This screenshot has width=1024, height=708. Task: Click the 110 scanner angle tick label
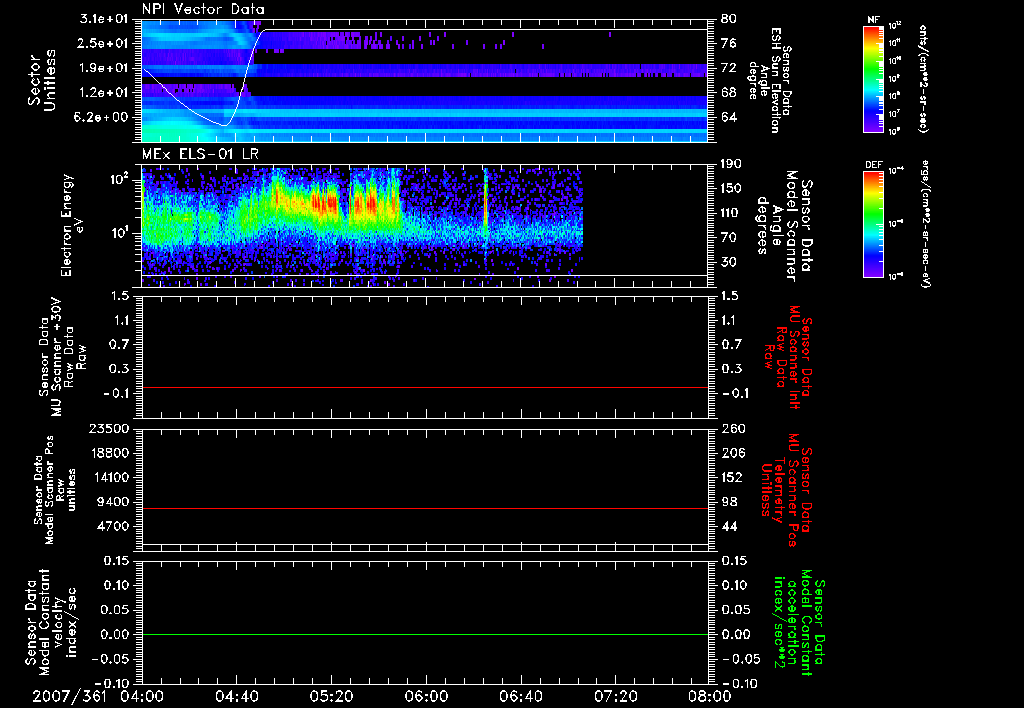(x=731, y=213)
